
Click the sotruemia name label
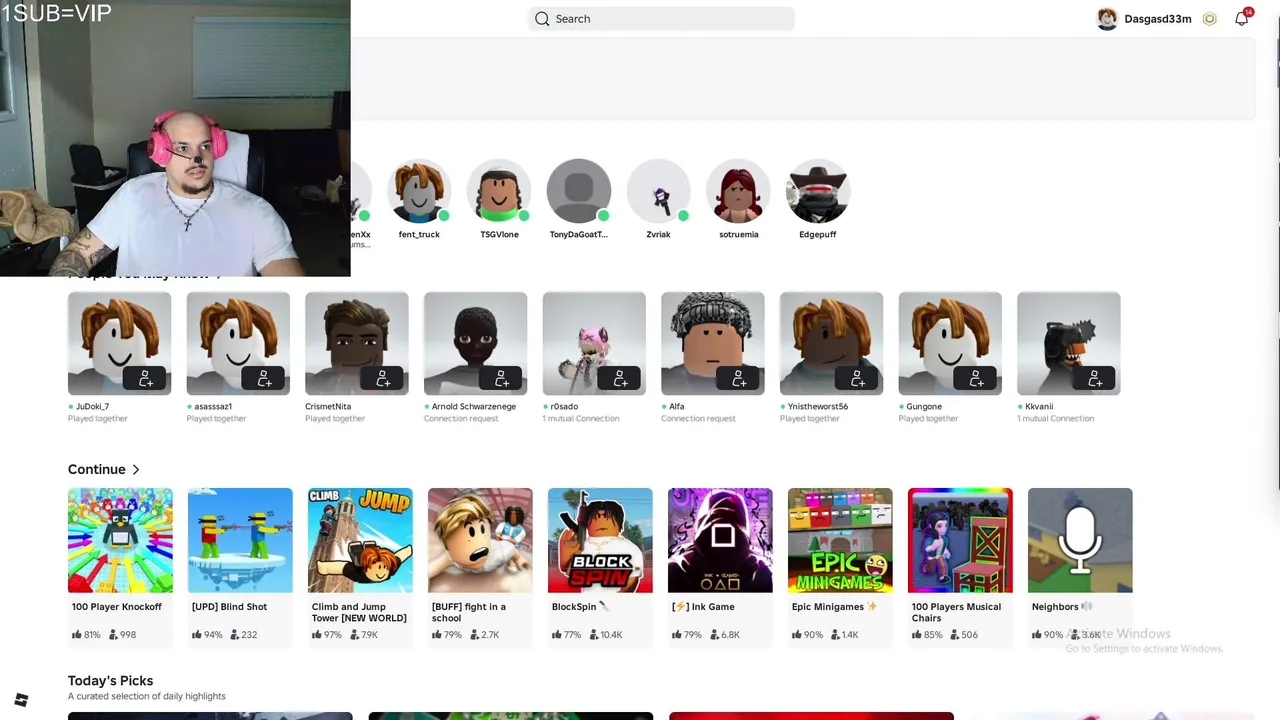pos(739,235)
